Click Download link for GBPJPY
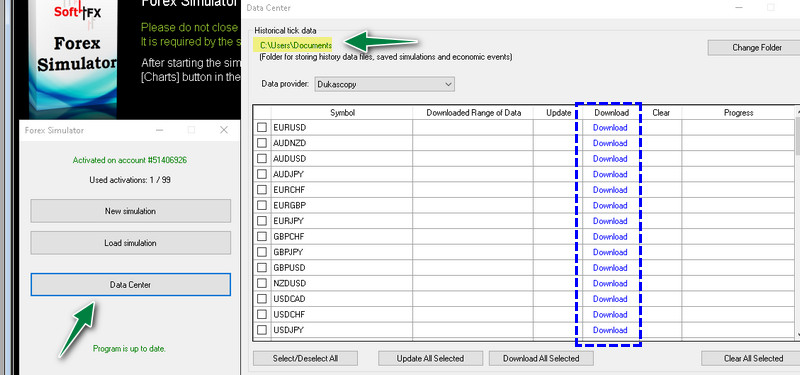800x375 pixels. coord(610,252)
